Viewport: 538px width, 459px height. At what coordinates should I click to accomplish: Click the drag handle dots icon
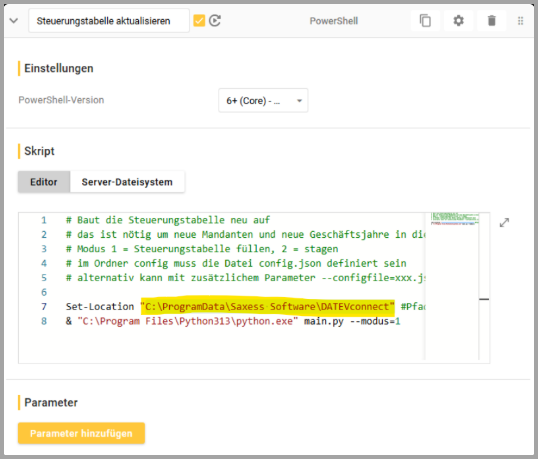tap(521, 21)
